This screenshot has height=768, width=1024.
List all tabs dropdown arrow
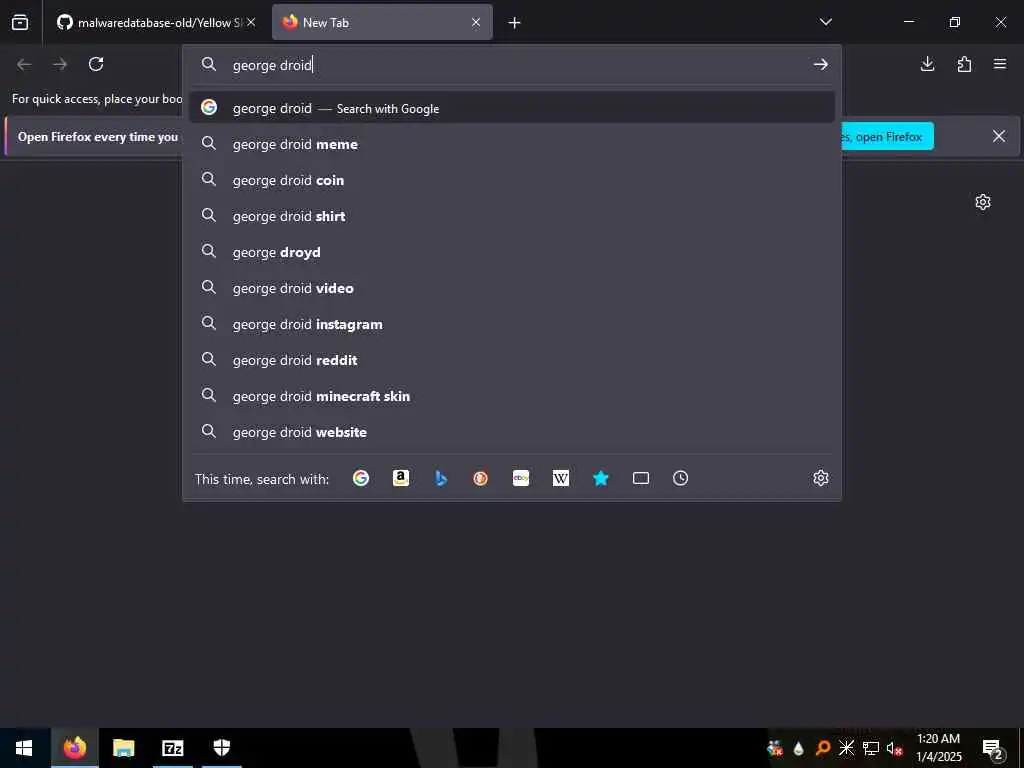coord(825,22)
